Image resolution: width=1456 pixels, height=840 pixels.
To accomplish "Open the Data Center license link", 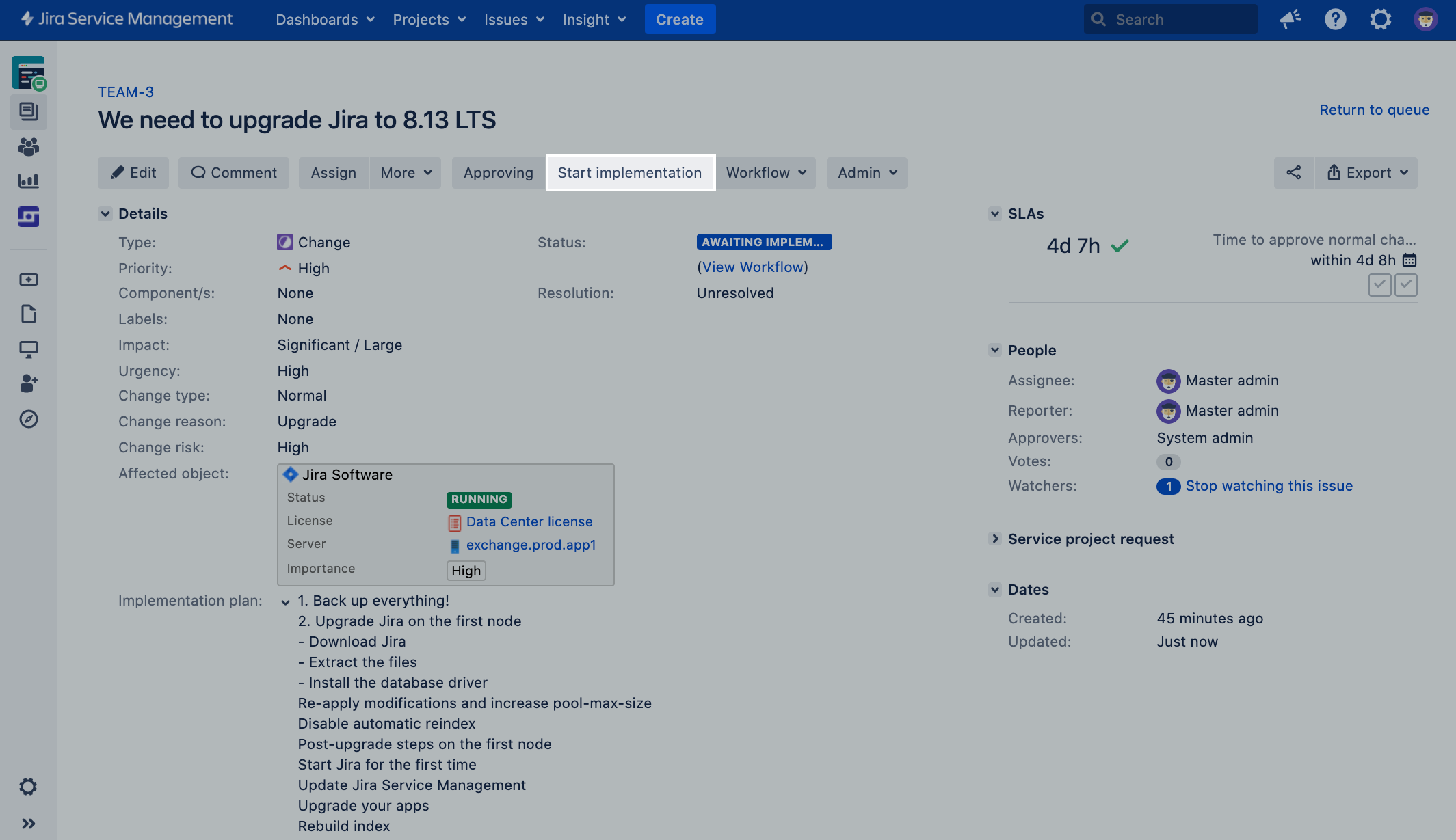I will [x=529, y=521].
